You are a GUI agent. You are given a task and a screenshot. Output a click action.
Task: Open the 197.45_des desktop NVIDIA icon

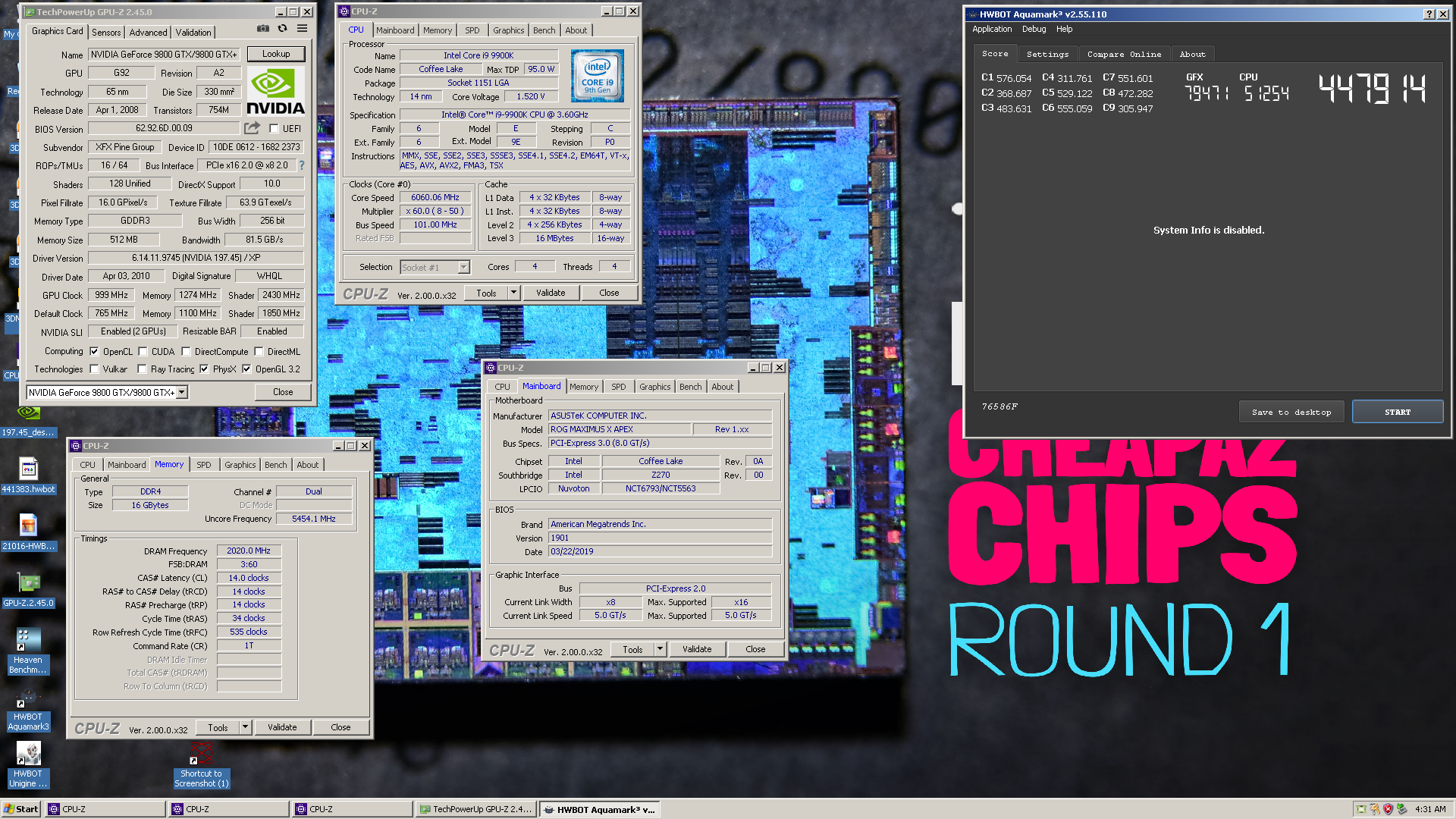(x=28, y=421)
